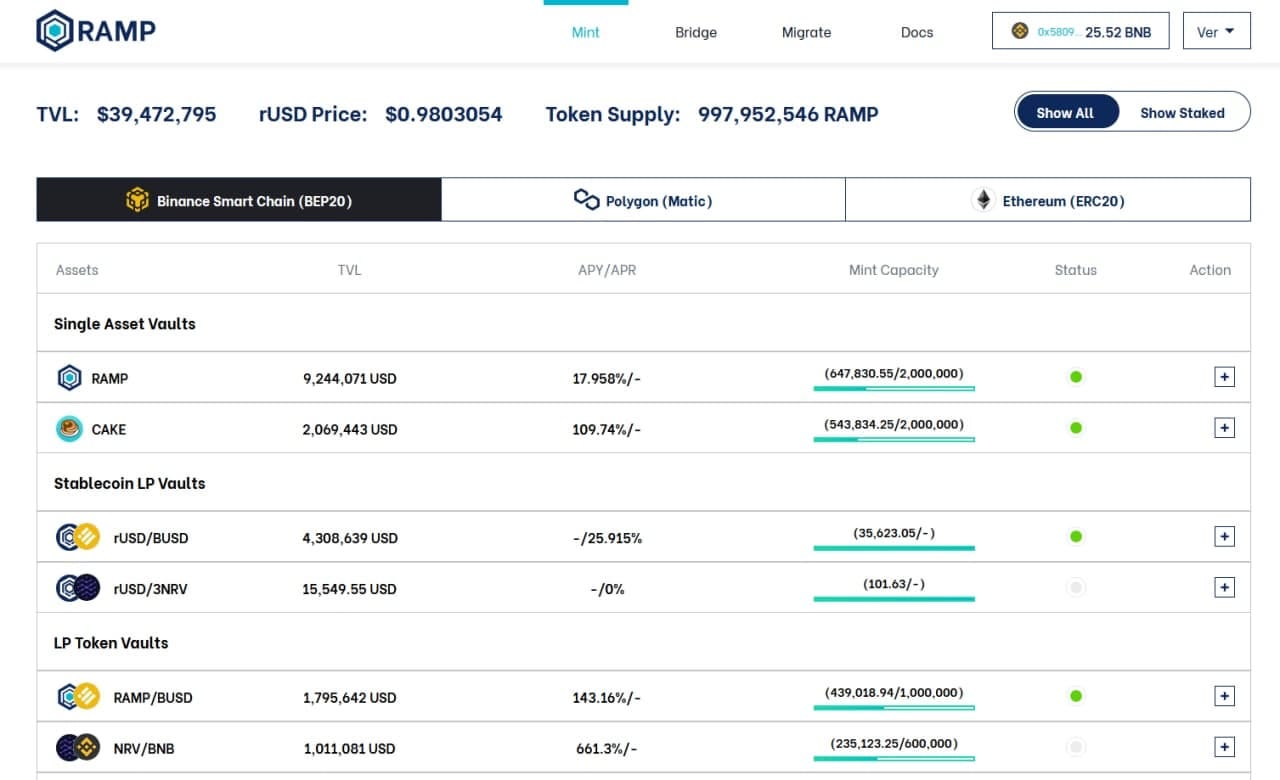The height and width of the screenshot is (780, 1280).
Task: Click the TVL column header
Action: coord(350,270)
